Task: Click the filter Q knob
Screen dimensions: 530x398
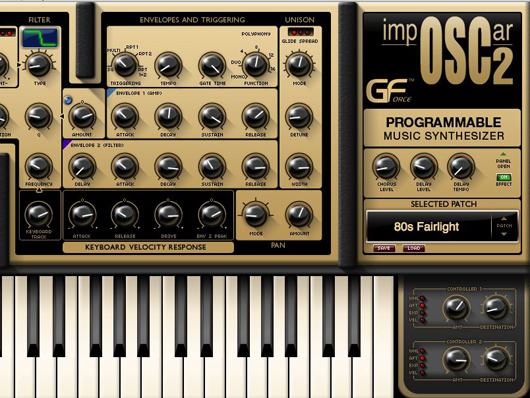Action: [x=39, y=117]
